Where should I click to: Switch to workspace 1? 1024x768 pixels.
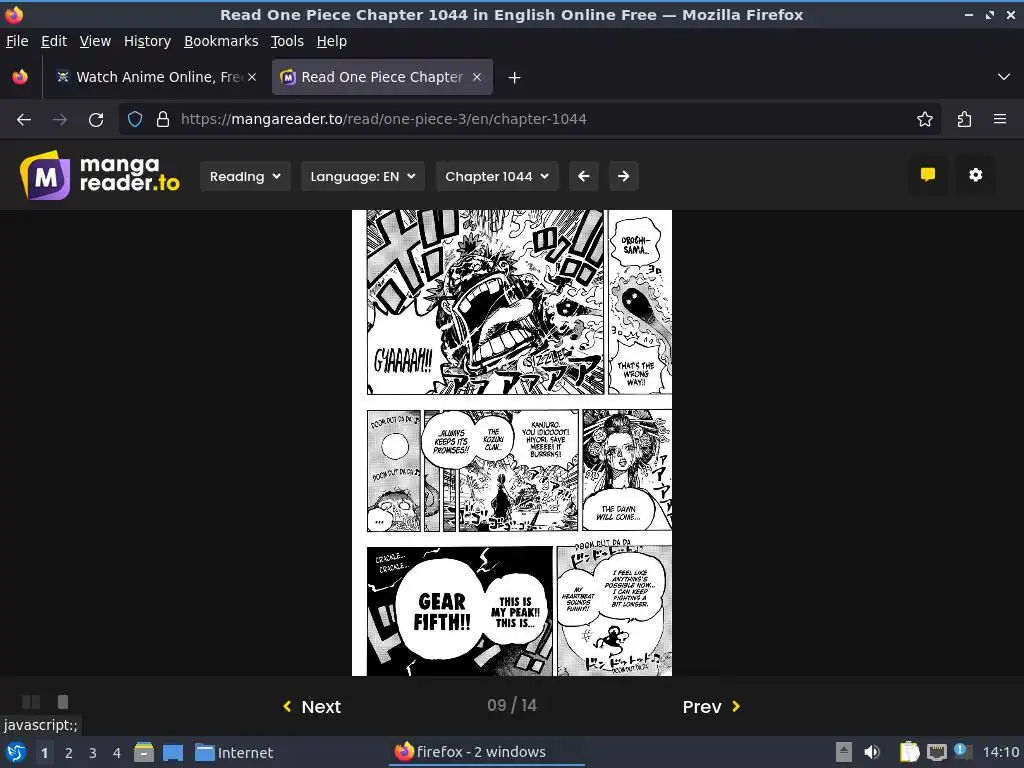click(44, 753)
